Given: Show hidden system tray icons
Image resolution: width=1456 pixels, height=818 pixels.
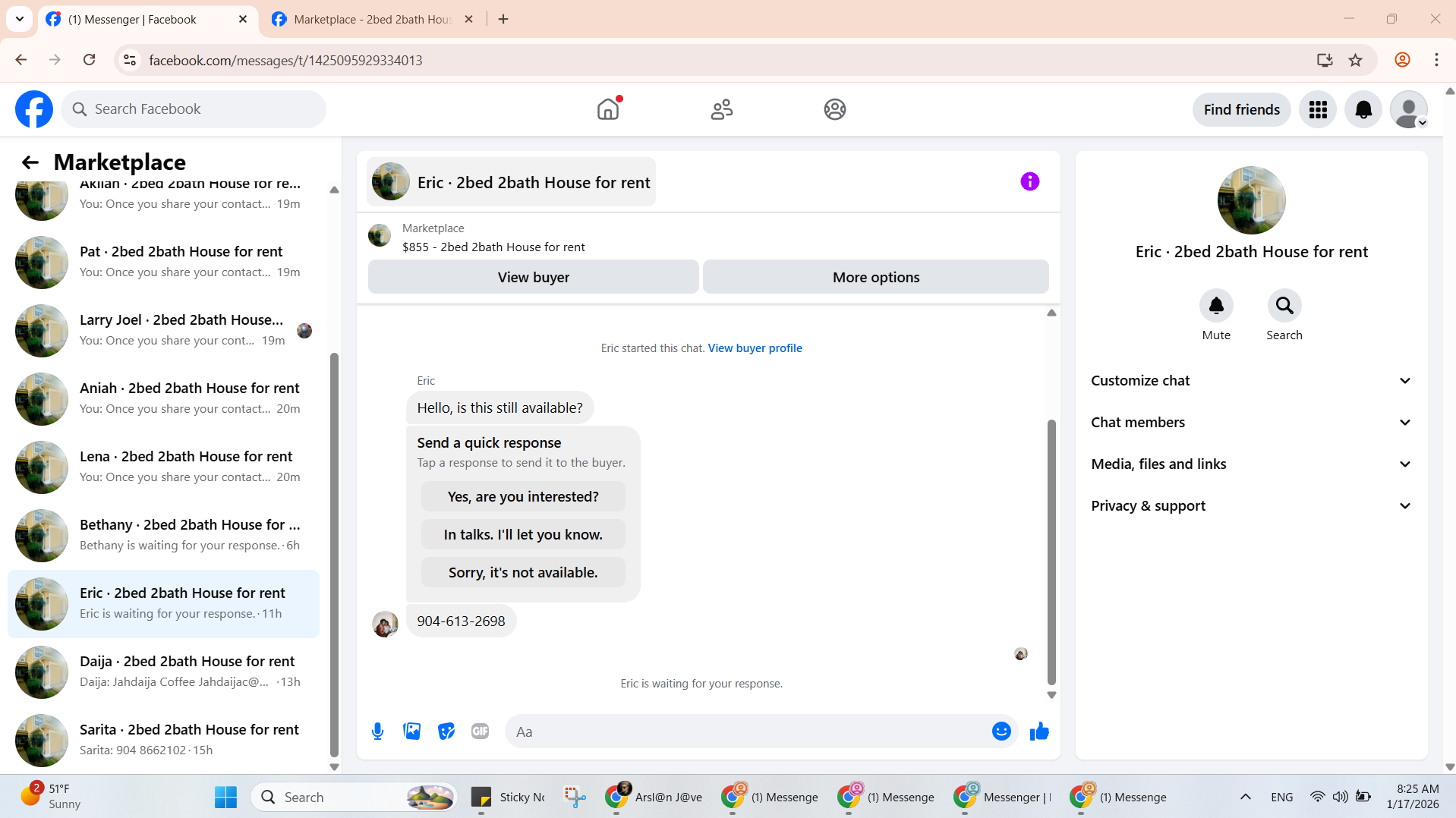Looking at the screenshot, I should tap(1246, 798).
